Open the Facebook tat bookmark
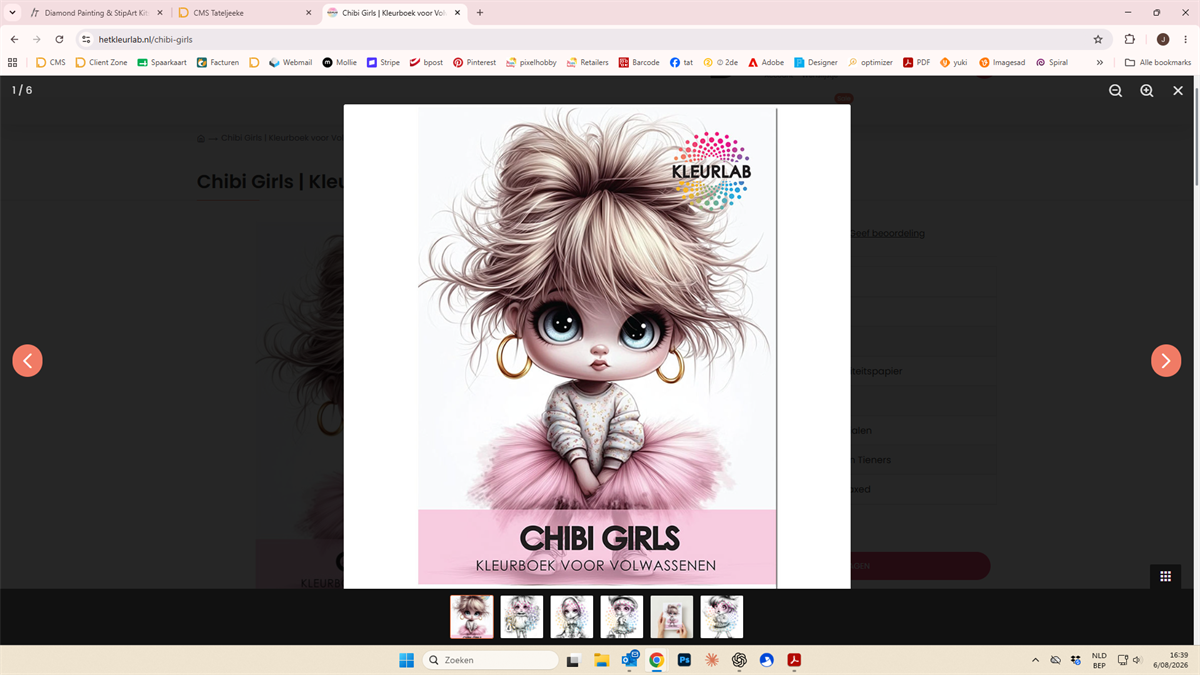The height and width of the screenshot is (675, 1200). pos(681,62)
